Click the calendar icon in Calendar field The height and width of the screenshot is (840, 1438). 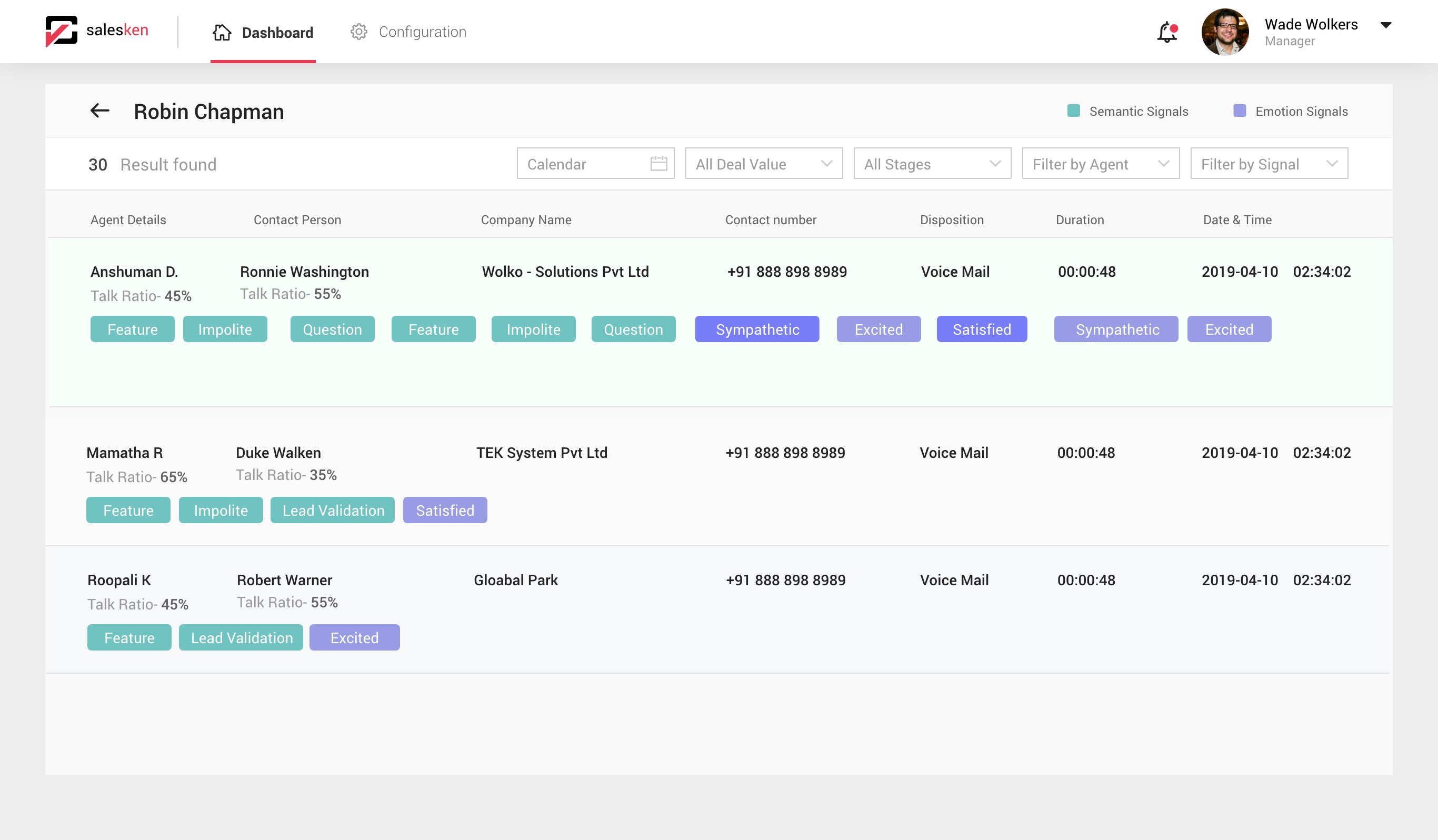658,163
